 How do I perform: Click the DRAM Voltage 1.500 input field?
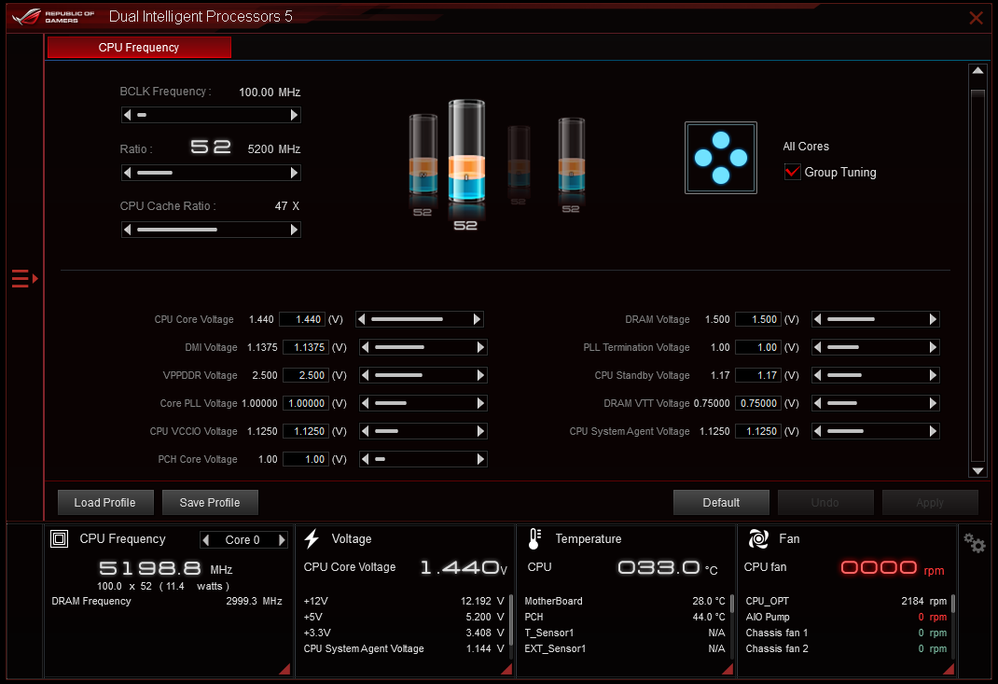pos(758,319)
